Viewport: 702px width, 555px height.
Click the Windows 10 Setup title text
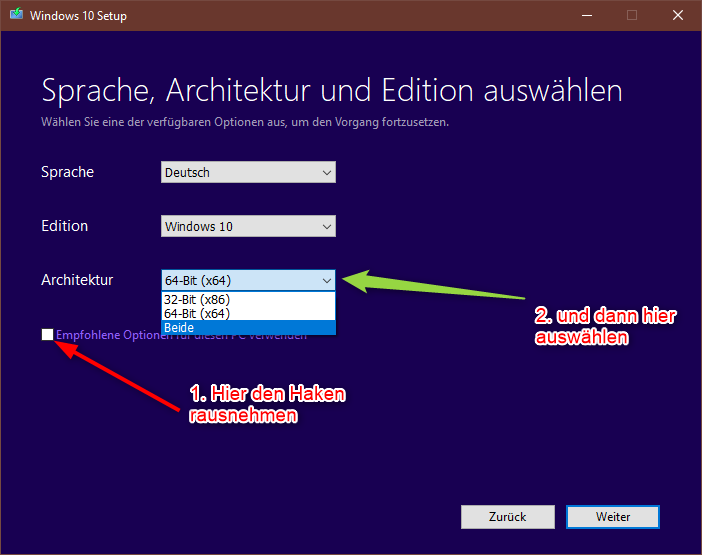click(x=78, y=16)
